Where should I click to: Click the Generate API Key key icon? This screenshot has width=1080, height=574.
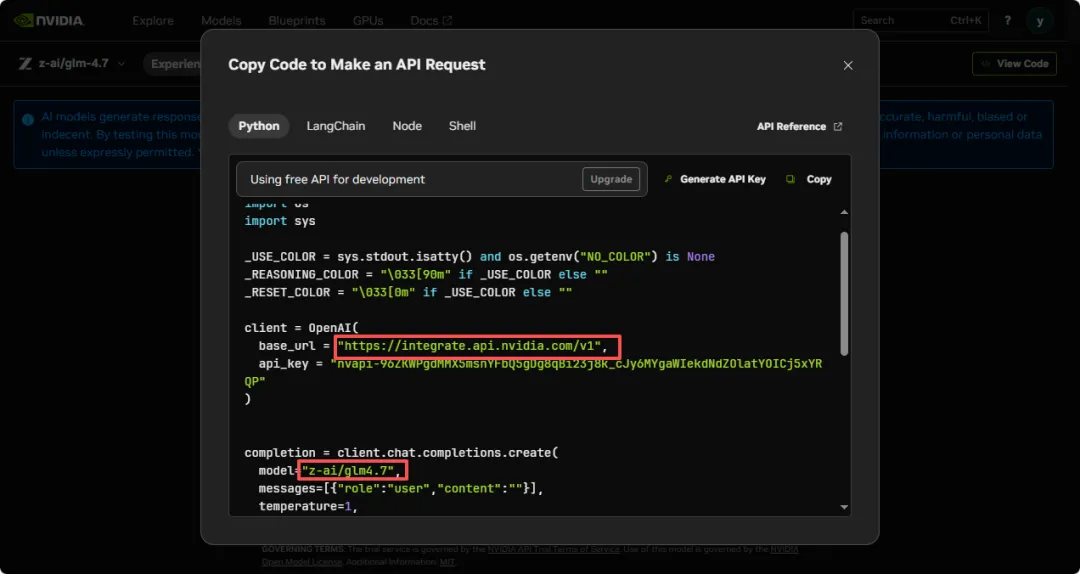[x=667, y=179]
